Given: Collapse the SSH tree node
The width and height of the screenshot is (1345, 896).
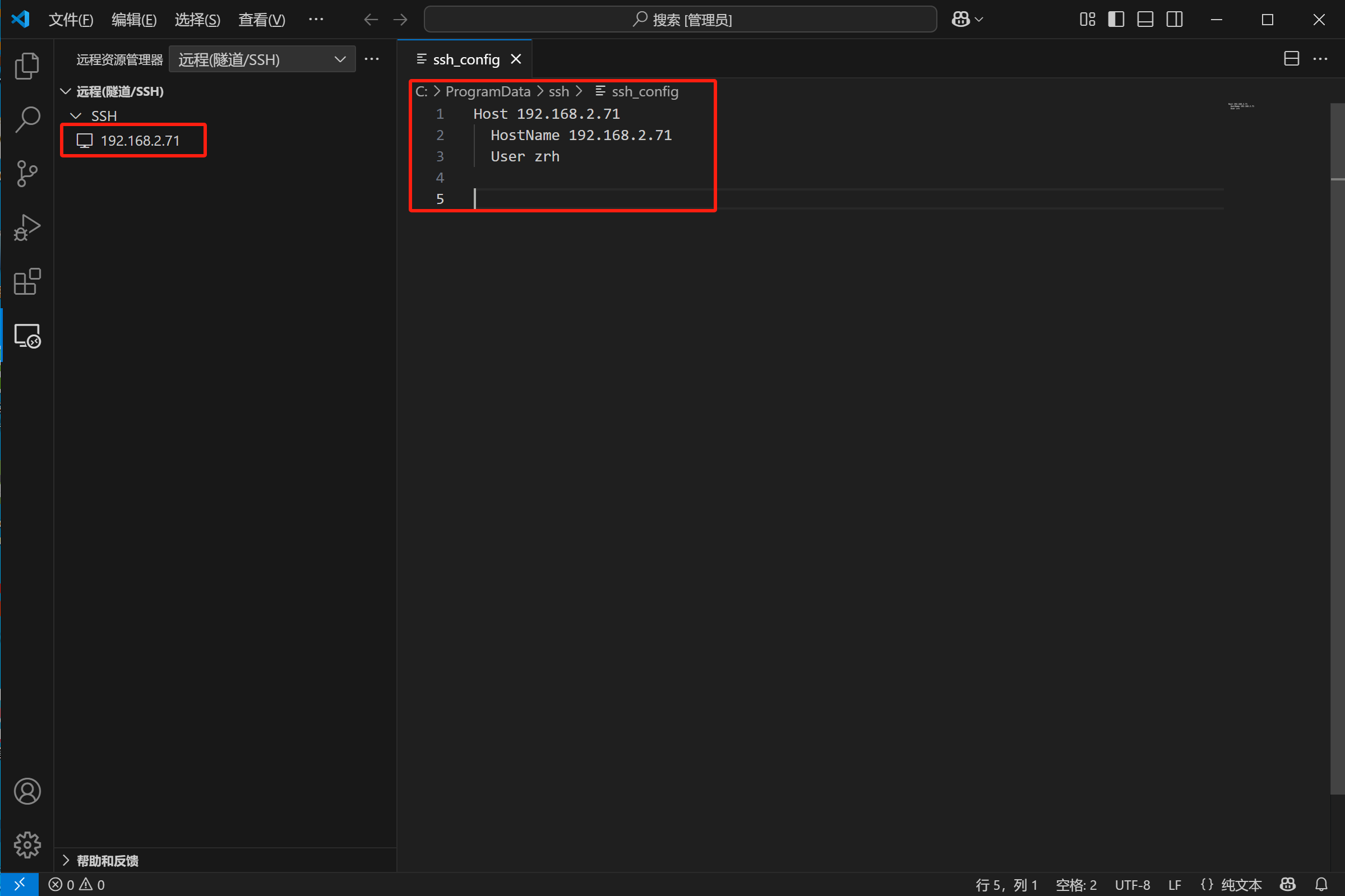Looking at the screenshot, I should click(76, 116).
